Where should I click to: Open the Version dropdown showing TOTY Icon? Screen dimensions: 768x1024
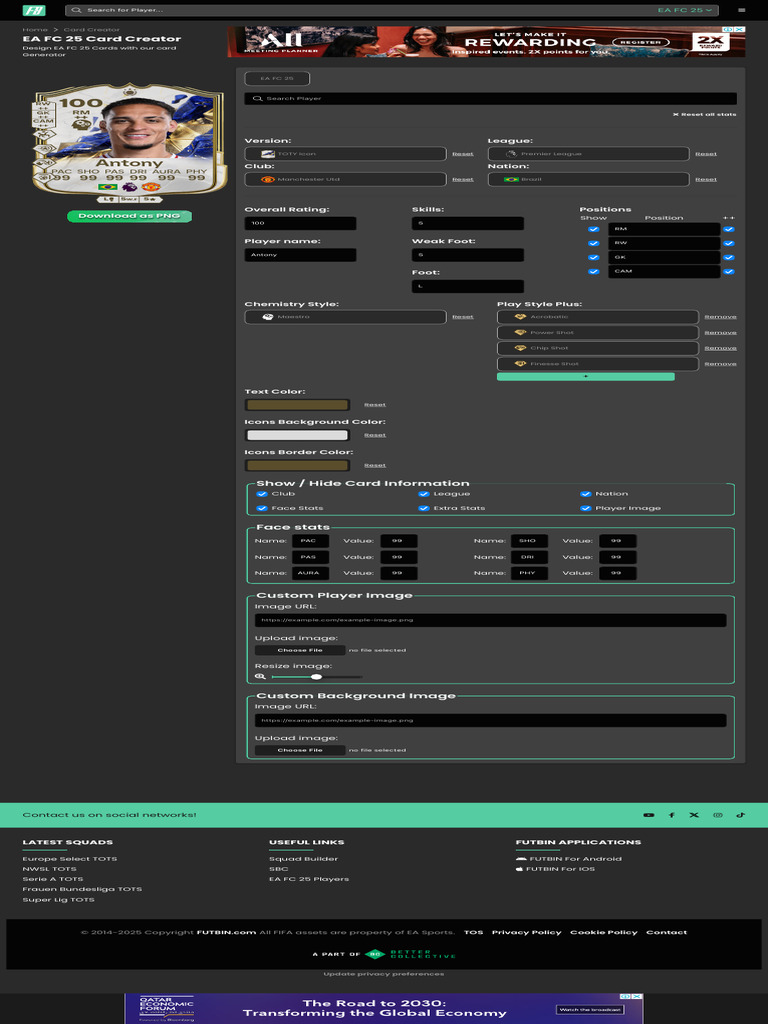(345, 154)
